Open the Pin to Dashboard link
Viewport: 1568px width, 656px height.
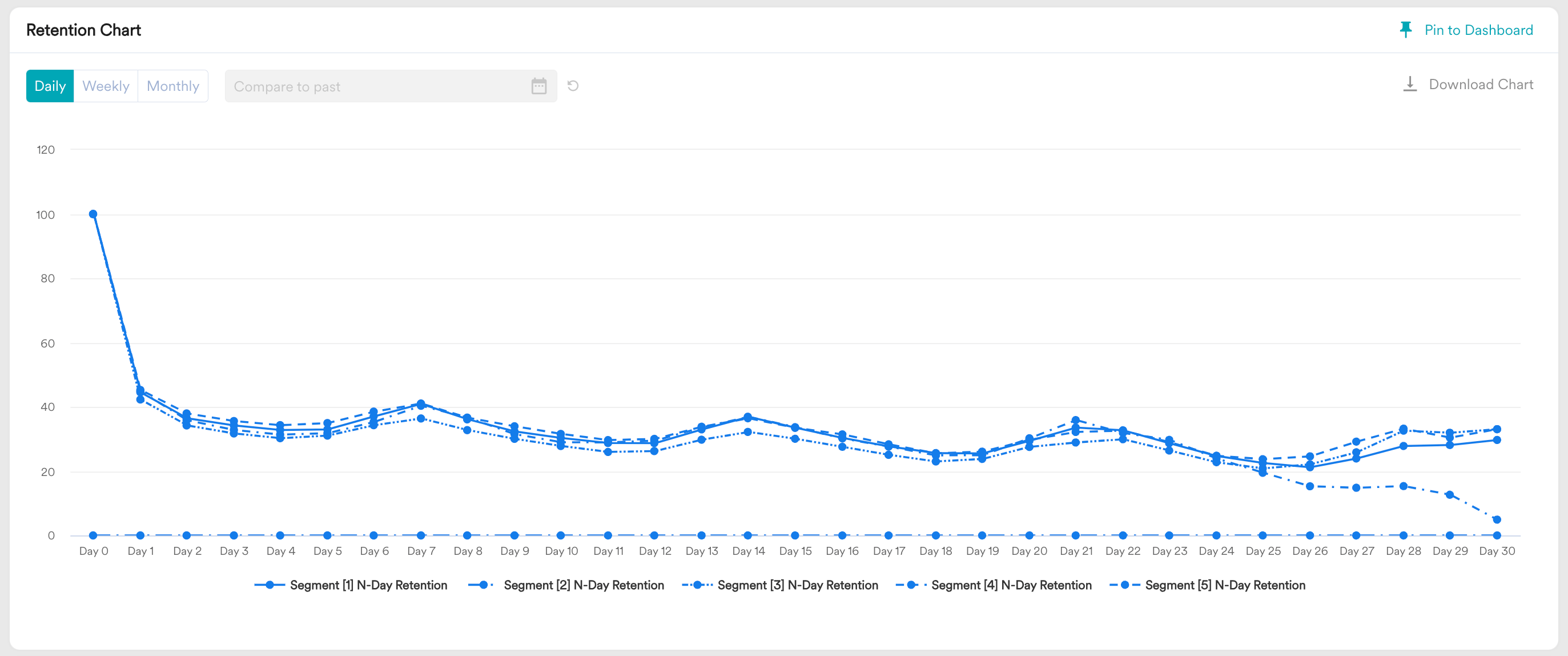coord(1478,30)
